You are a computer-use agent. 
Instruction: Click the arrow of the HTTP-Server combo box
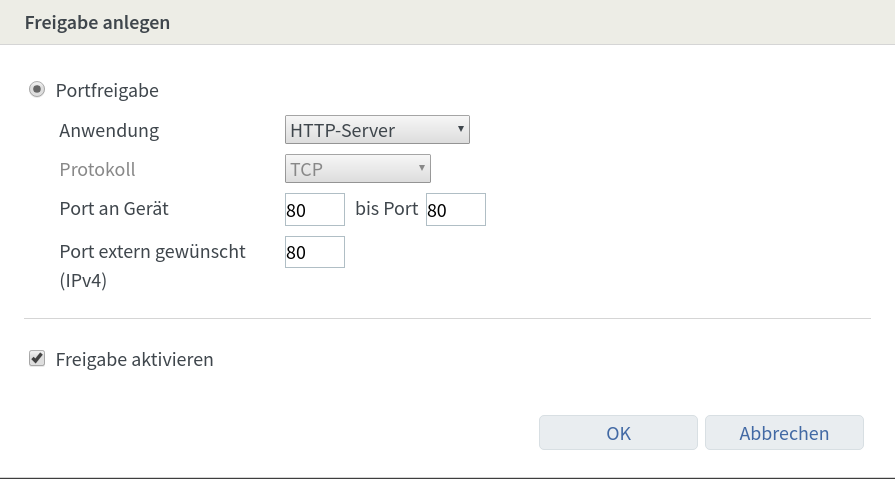click(x=459, y=129)
